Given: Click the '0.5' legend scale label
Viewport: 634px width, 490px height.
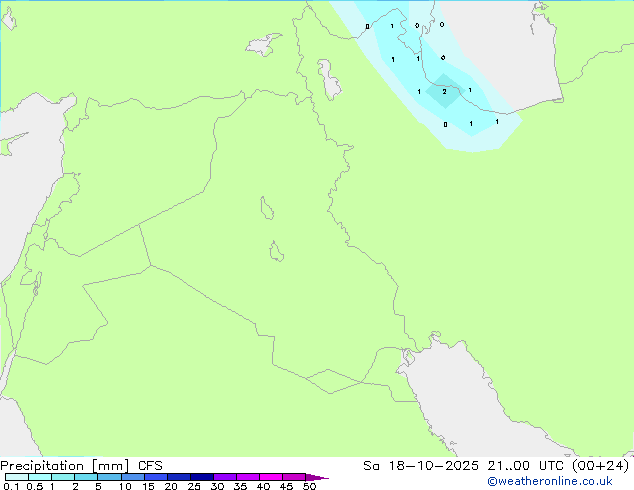Looking at the screenshot, I should click(35, 486).
